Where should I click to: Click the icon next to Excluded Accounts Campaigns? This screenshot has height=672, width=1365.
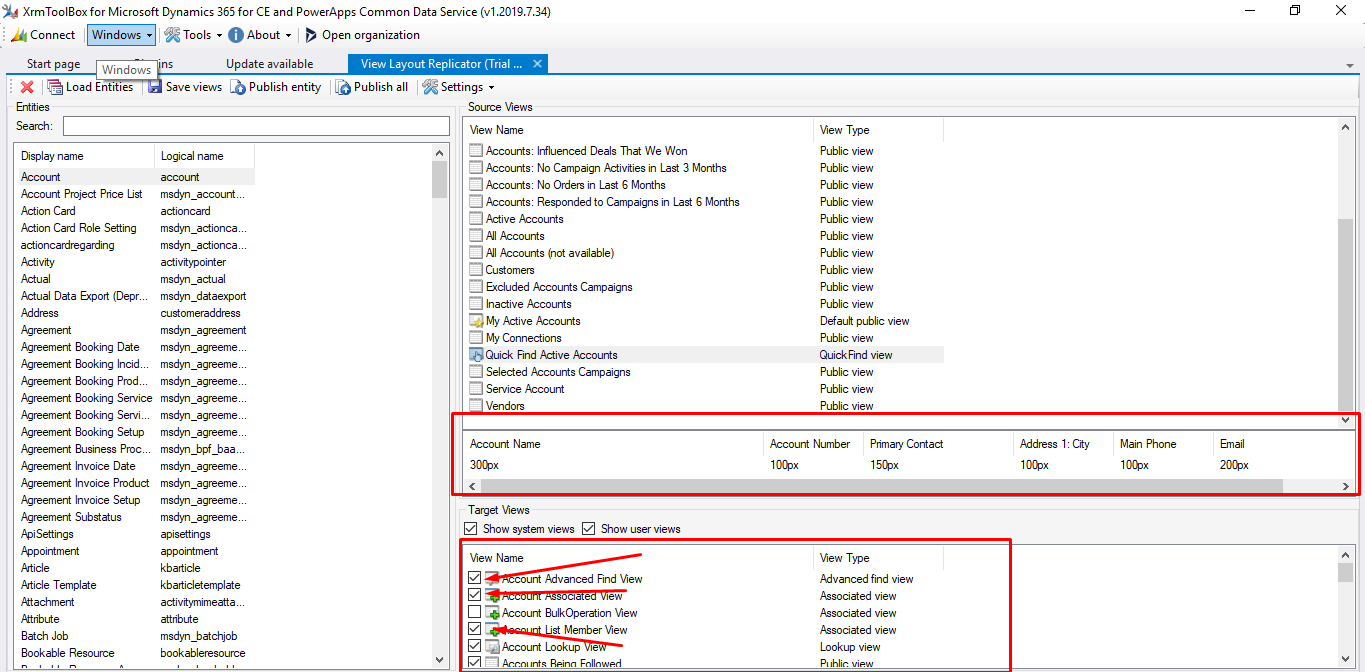pos(476,287)
